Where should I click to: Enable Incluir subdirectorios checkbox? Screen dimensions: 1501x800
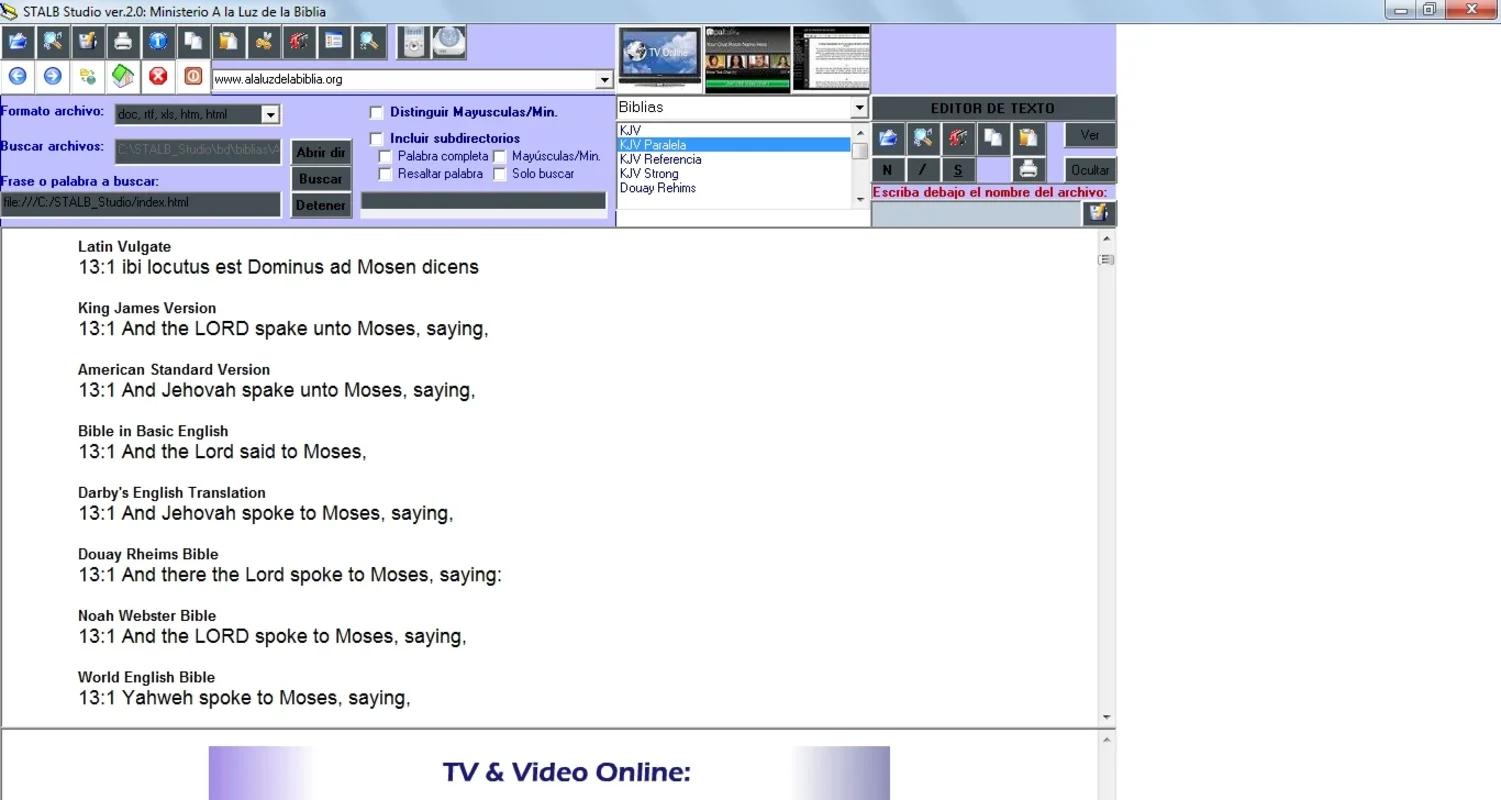tap(377, 139)
